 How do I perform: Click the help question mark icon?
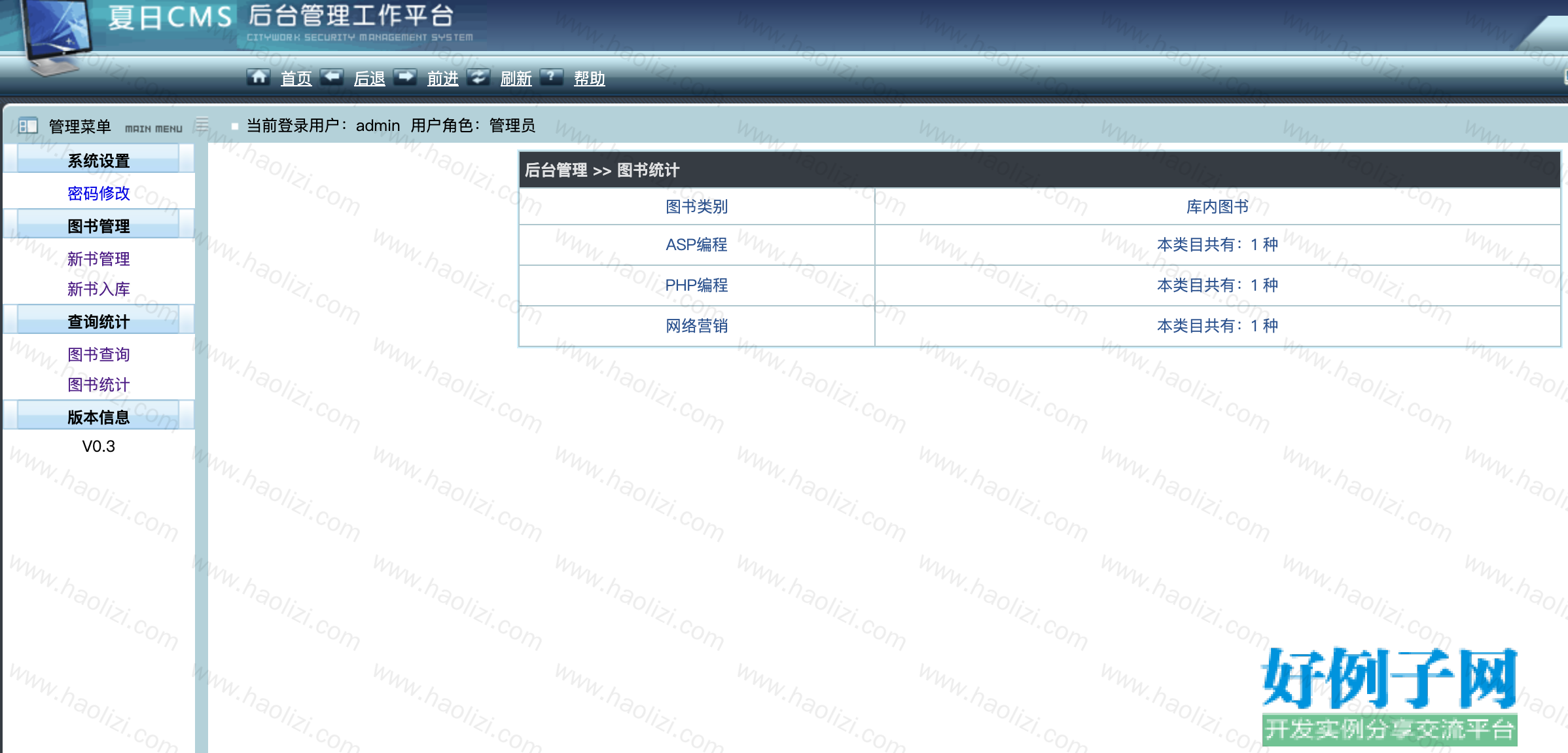[x=552, y=77]
